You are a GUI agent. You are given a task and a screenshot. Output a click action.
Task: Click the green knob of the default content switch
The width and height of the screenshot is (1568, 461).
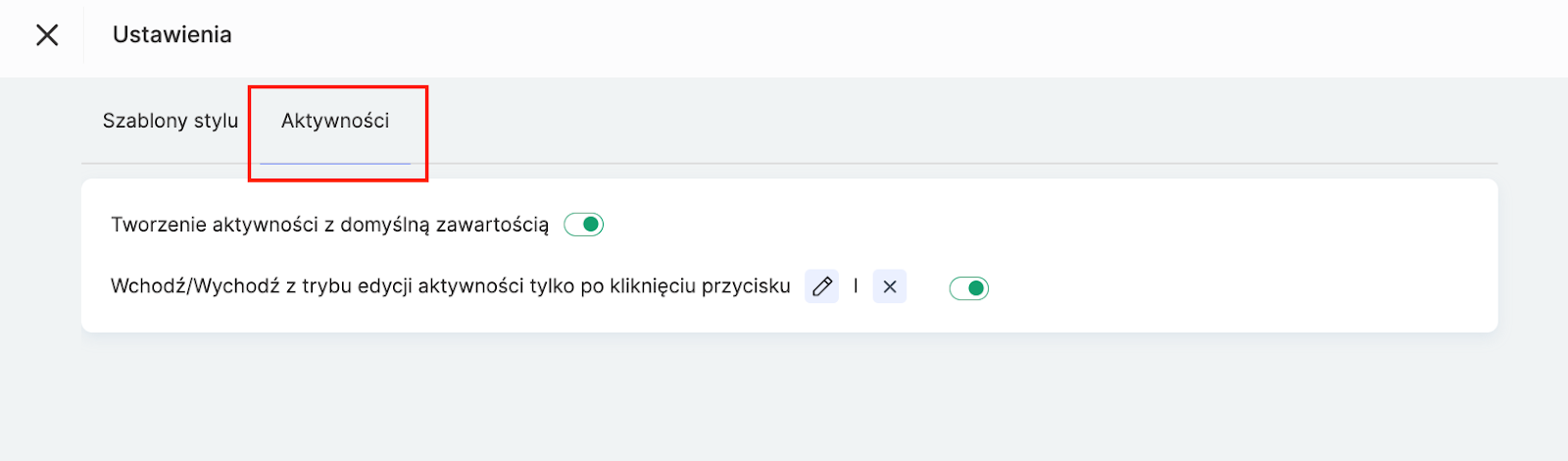point(591,225)
